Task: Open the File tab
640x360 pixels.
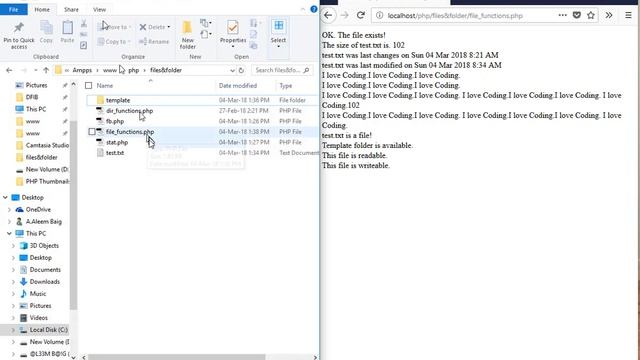Action: (13, 9)
